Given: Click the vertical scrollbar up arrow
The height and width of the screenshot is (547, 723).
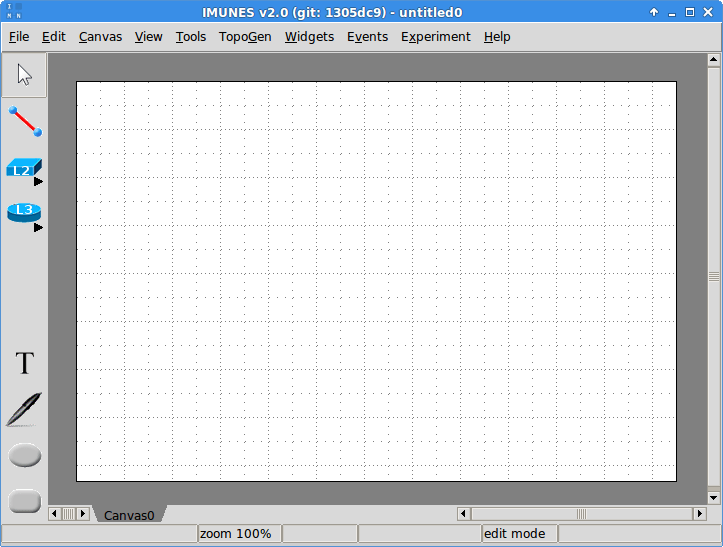Looking at the screenshot, I should pyautogui.click(x=713, y=59).
